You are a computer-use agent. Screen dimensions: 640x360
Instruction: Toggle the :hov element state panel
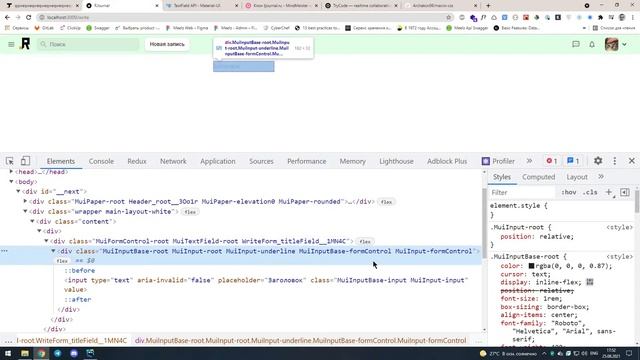point(568,192)
